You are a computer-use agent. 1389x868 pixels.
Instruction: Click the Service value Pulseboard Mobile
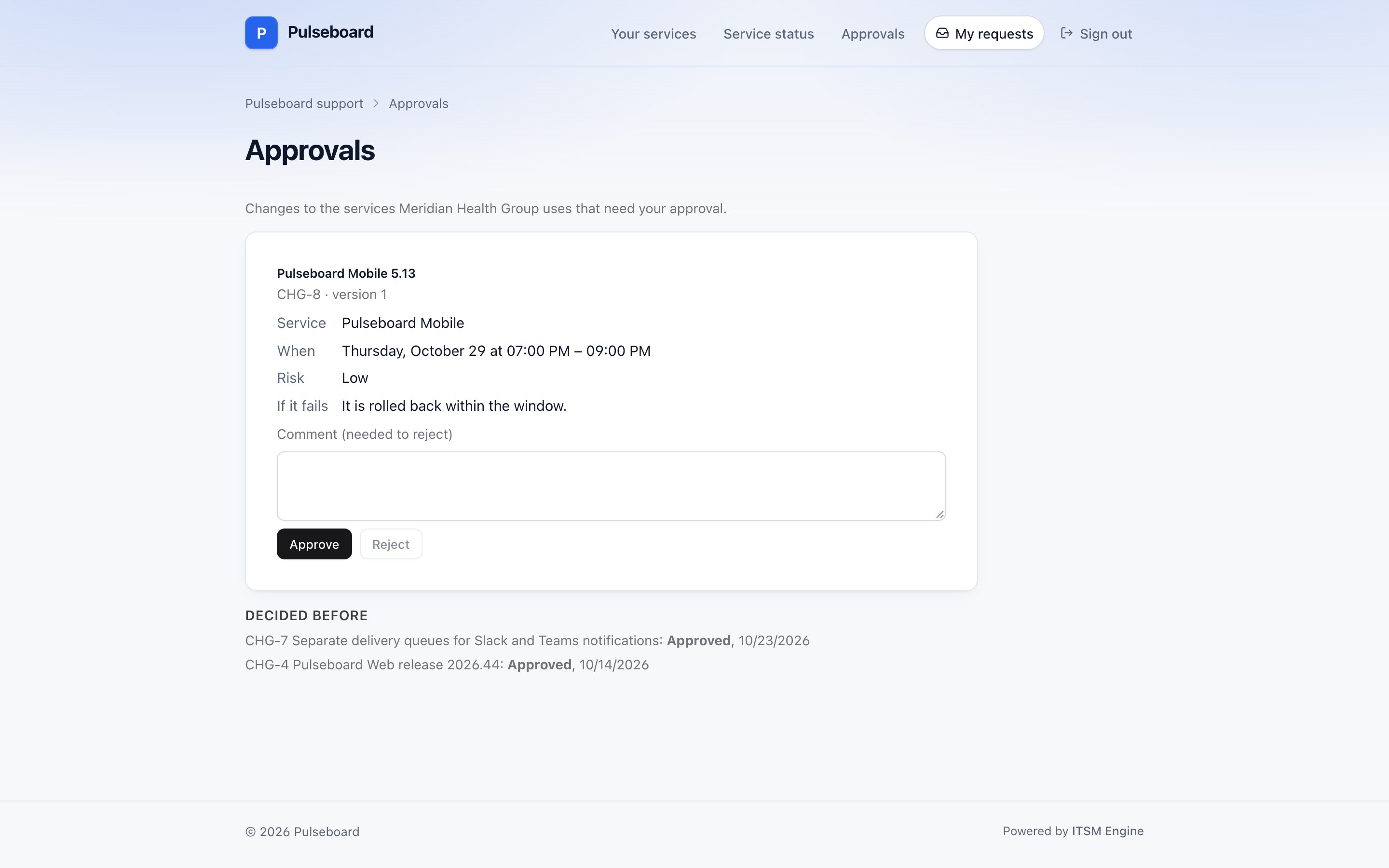(x=403, y=323)
